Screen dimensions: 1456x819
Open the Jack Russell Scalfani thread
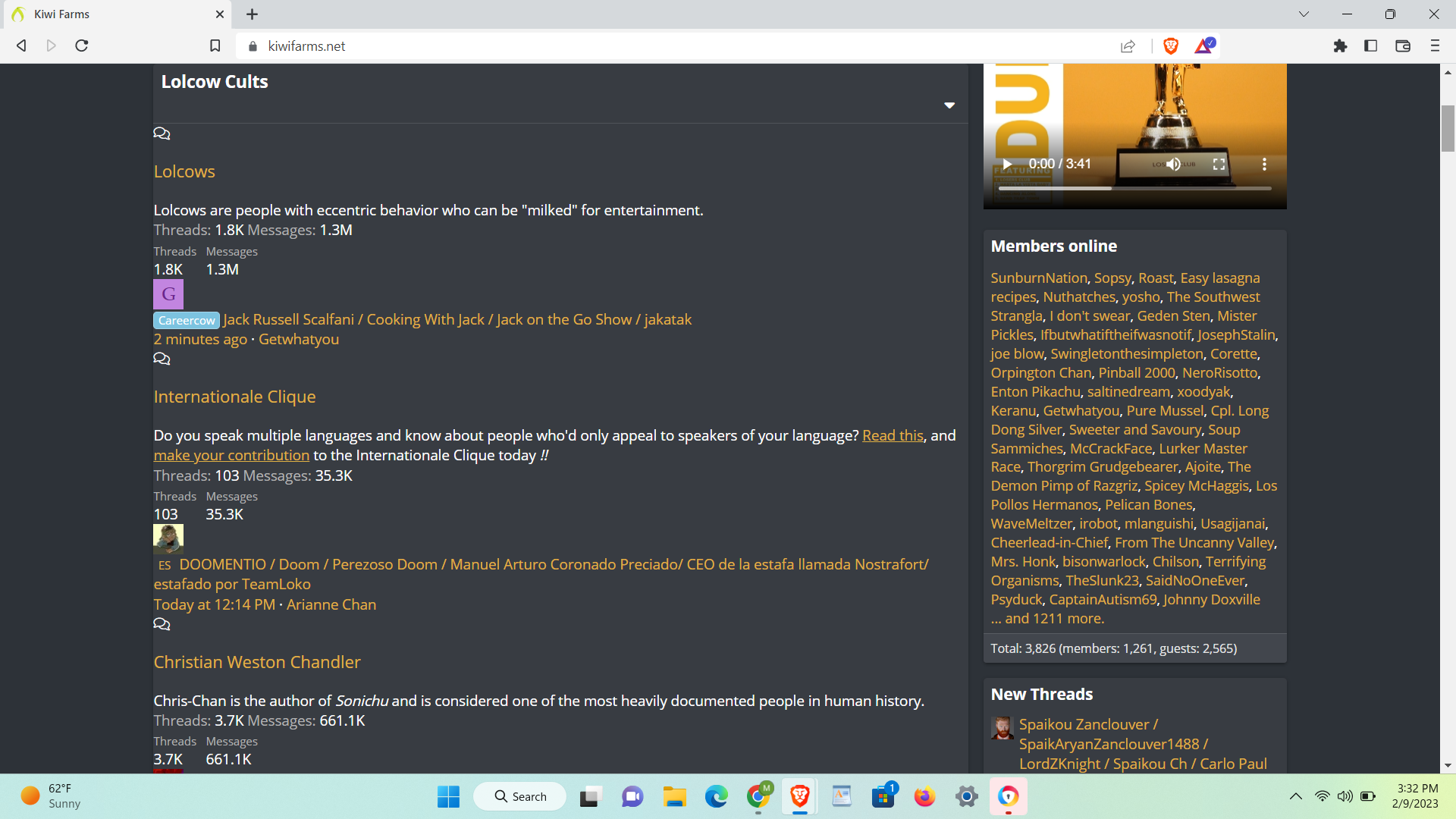click(457, 319)
